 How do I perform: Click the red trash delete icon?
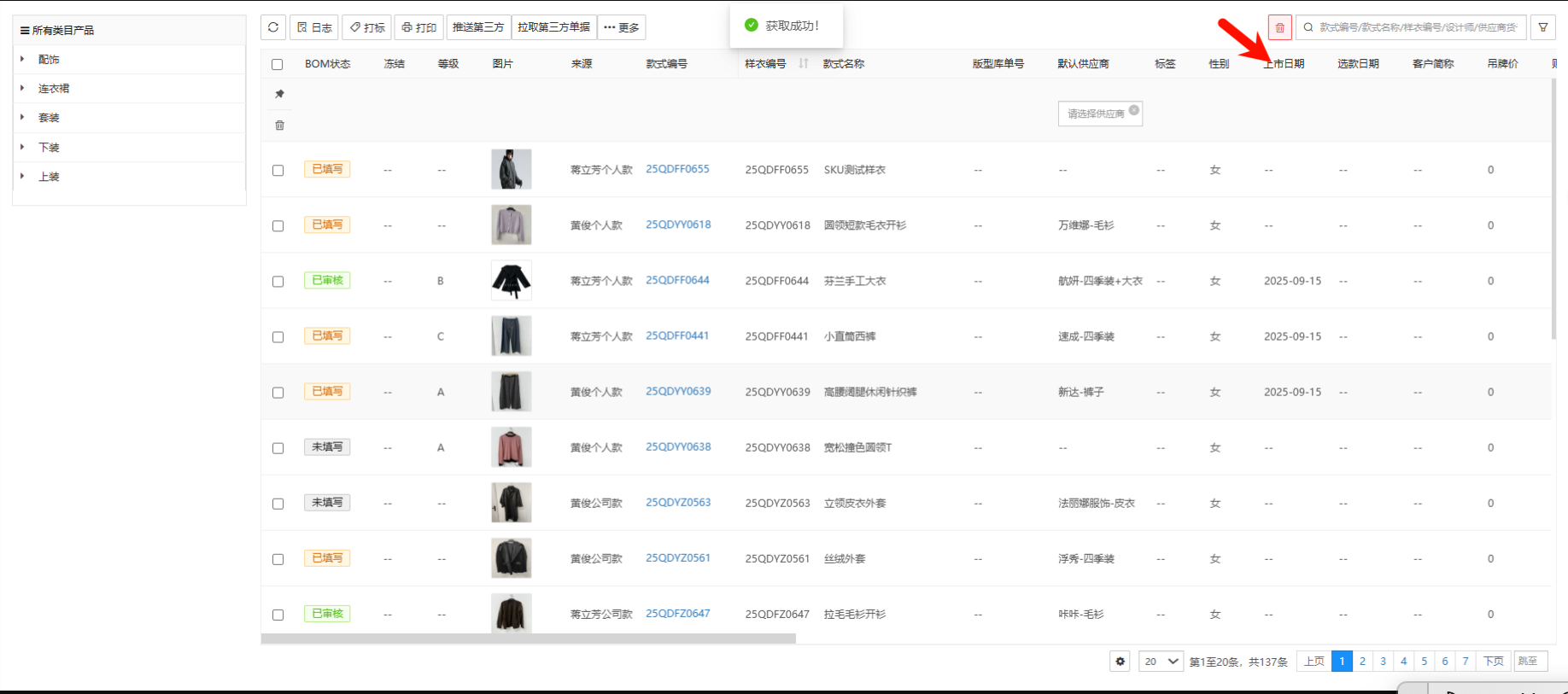point(1279,27)
